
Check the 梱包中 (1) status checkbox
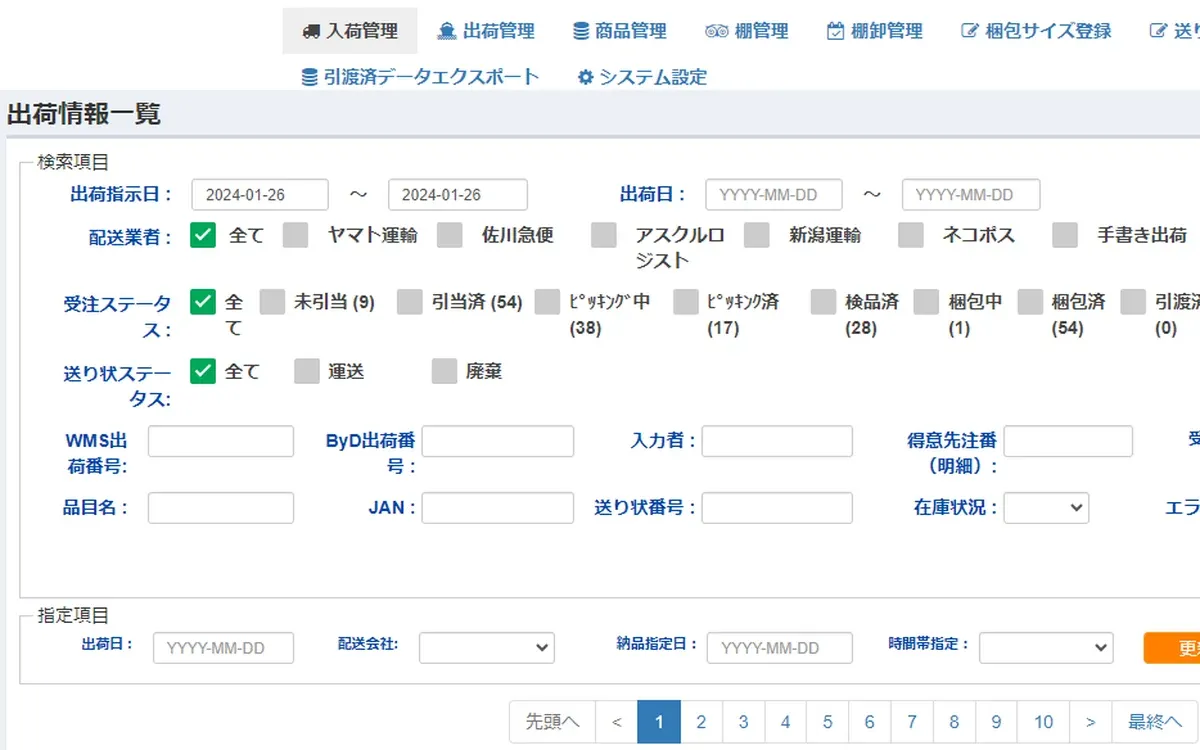coord(926,302)
